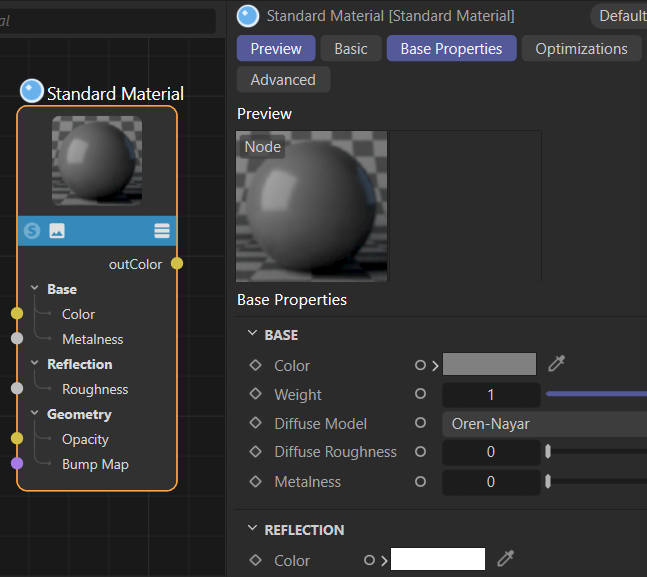Click the S shader icon on the node
The width and height of the screenshot is (647, 577).
(32, 231)
